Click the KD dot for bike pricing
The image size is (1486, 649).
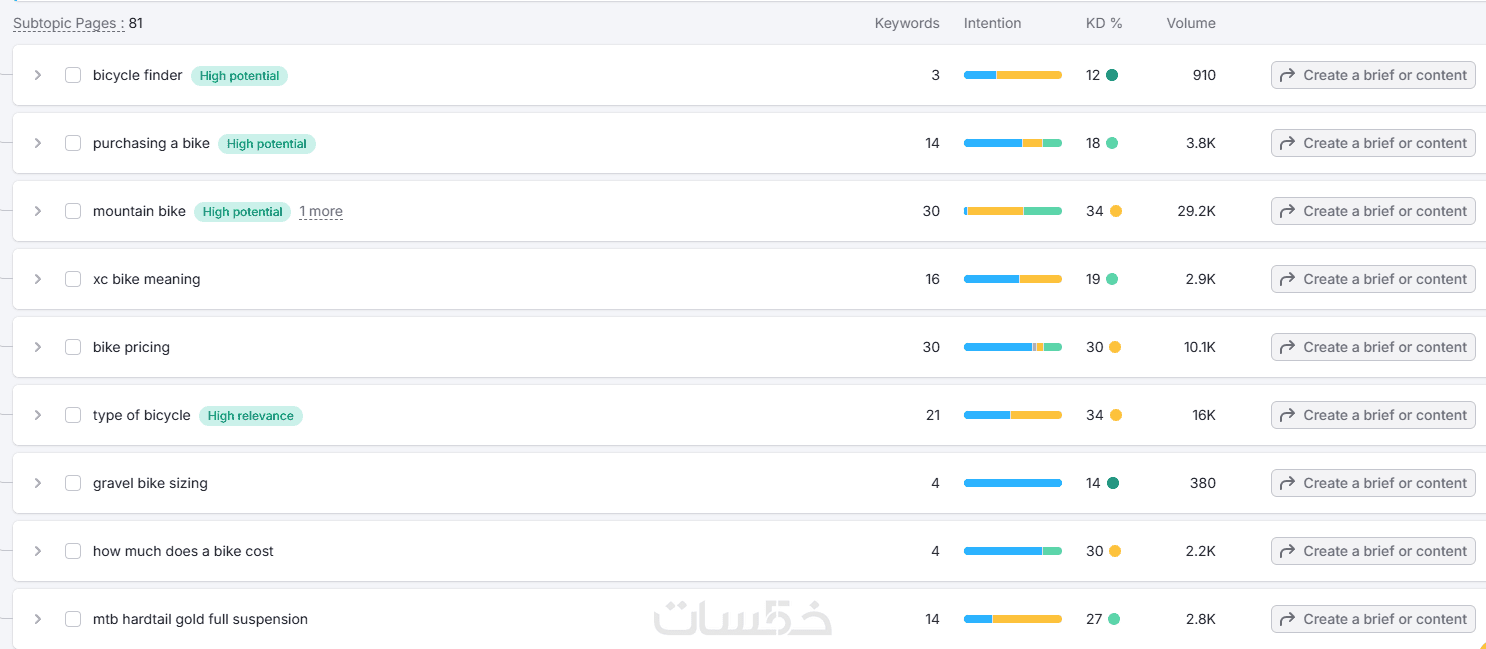1115,347
